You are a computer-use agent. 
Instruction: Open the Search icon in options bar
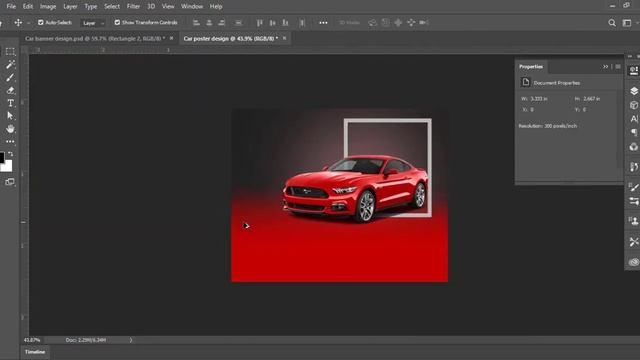[612, 23]
